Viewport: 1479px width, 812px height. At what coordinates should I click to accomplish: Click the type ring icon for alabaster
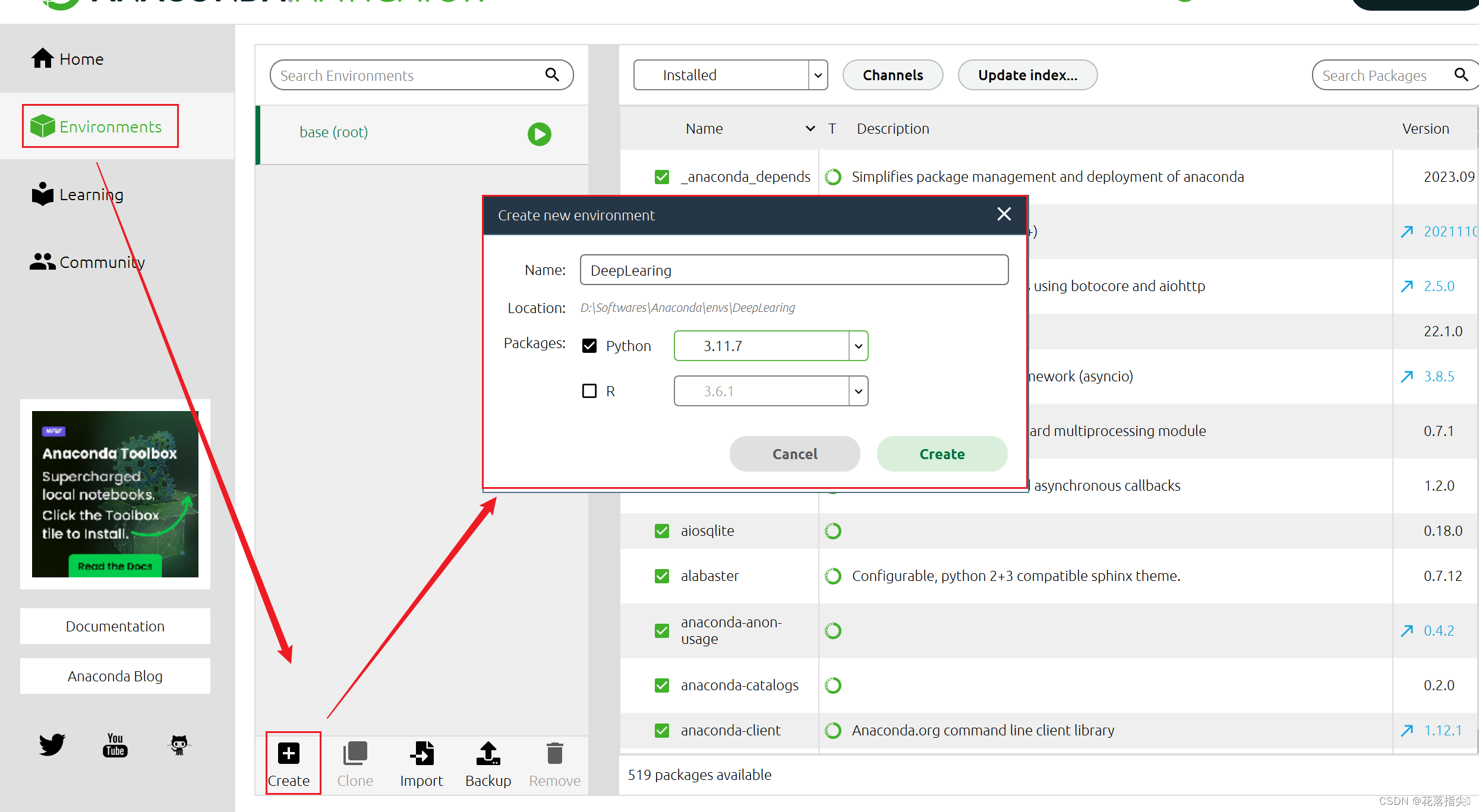coord(833,576)
